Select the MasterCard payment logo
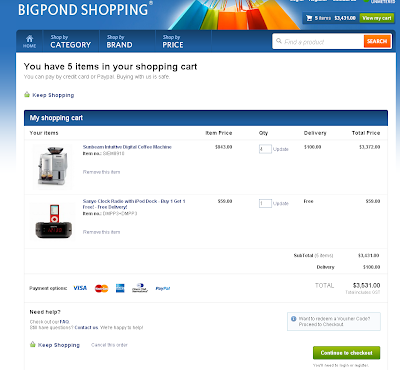The image size is (400, 370). coord(101,288)
